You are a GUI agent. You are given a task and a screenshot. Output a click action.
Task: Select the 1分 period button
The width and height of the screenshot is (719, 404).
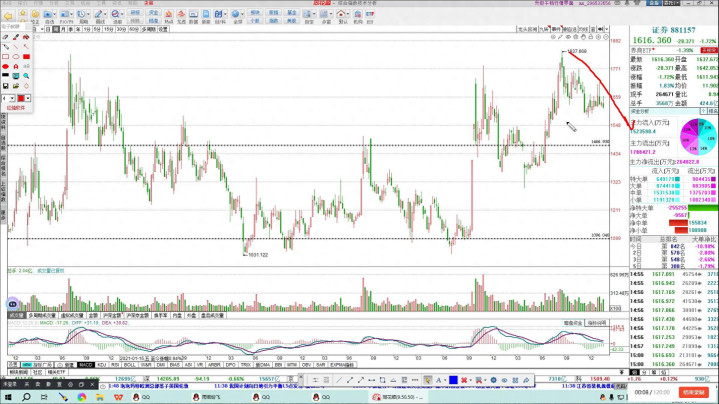(x=87, y=29)
